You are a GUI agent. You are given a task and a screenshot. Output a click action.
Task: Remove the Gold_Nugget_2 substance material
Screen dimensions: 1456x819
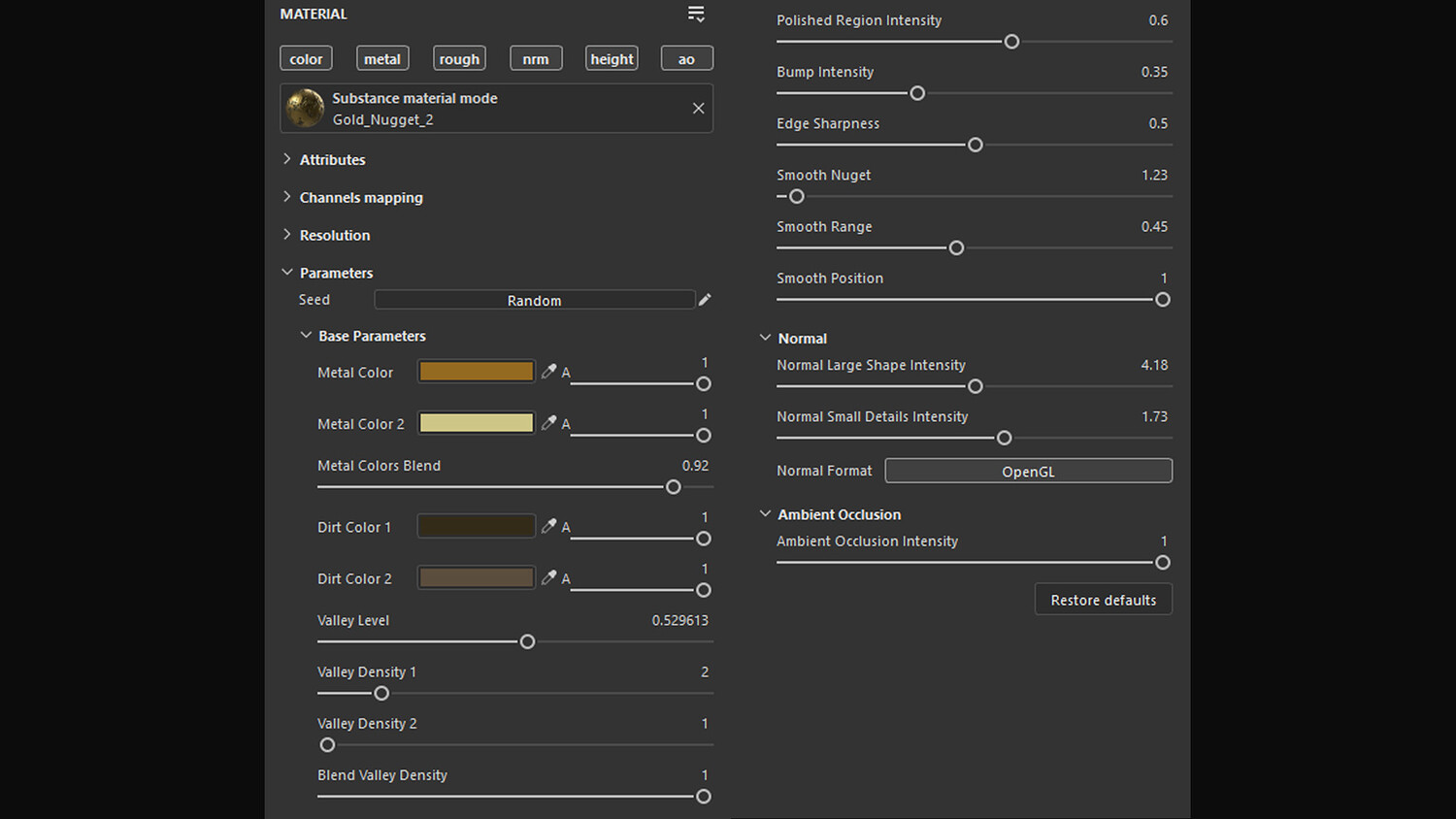tap(698, 108)
